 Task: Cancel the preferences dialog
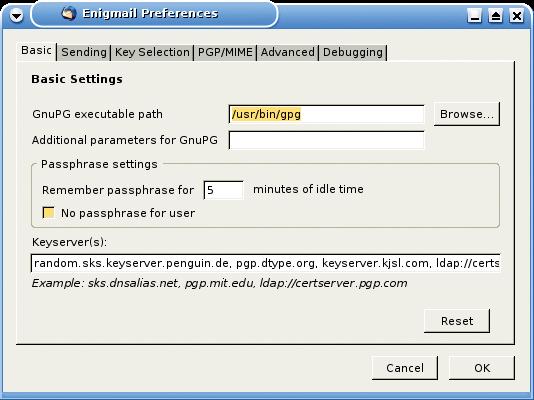click(x=405, y=368)
